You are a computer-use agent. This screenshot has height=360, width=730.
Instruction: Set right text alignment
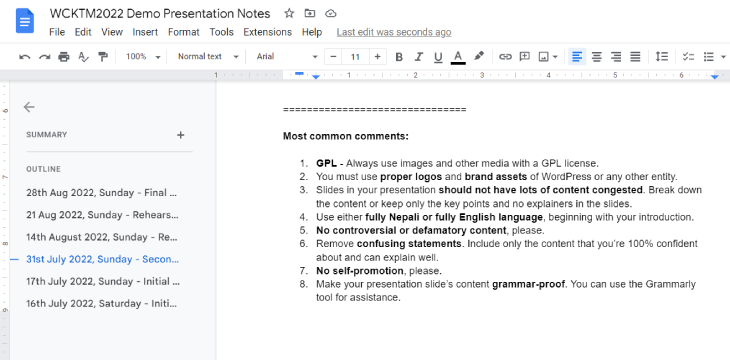[x=616, y=57]
